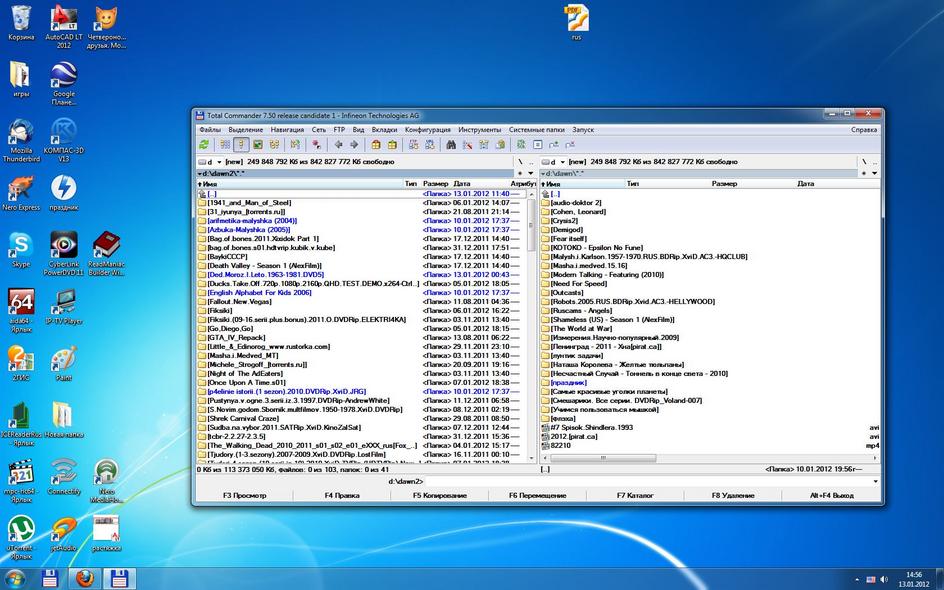Click the F6 Перемещение button
The width and height of the screenshot is (944, 590).
[x=538, y=495]
